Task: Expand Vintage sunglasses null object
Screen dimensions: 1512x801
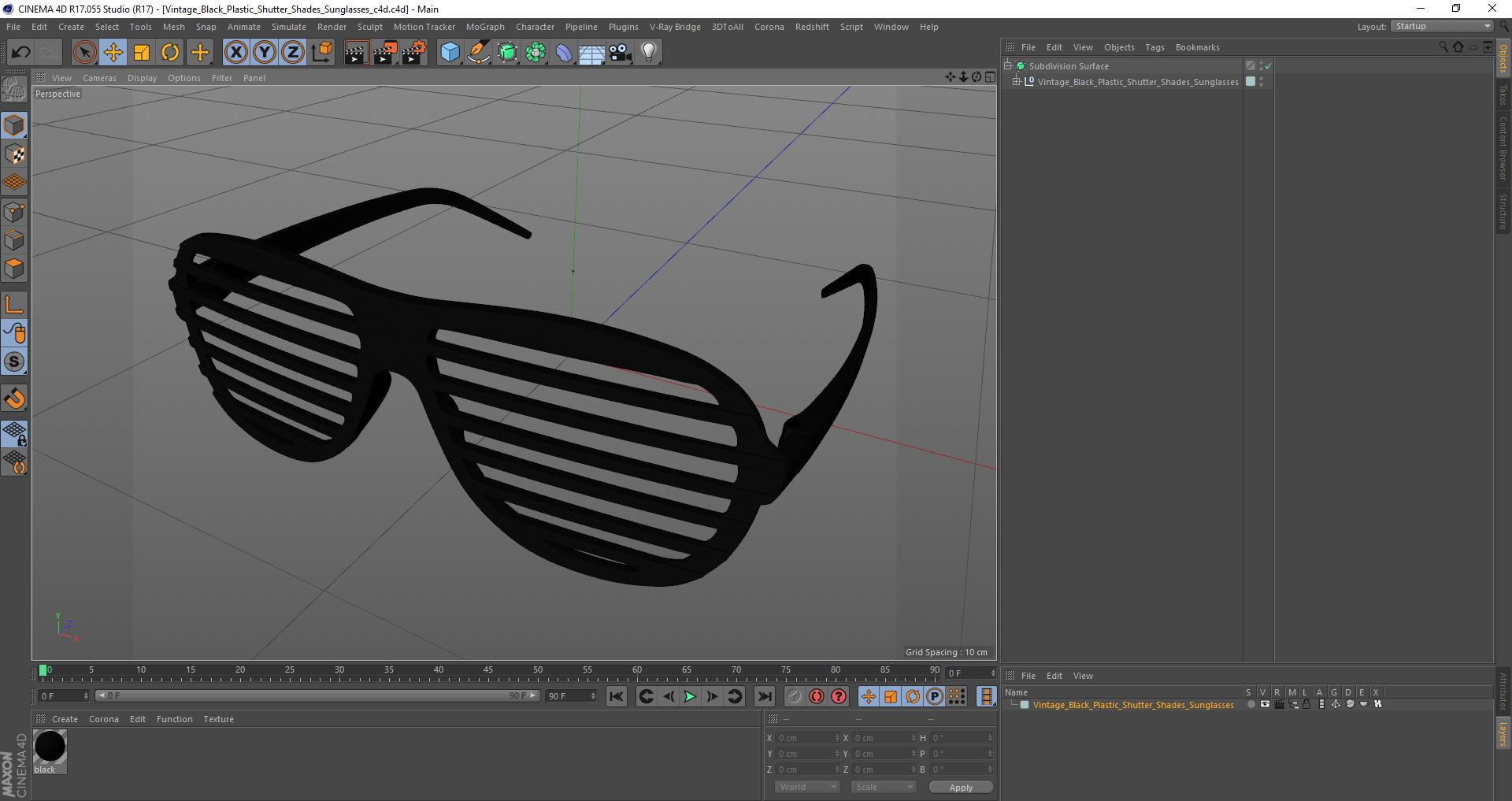Action: coord(1017,82)
